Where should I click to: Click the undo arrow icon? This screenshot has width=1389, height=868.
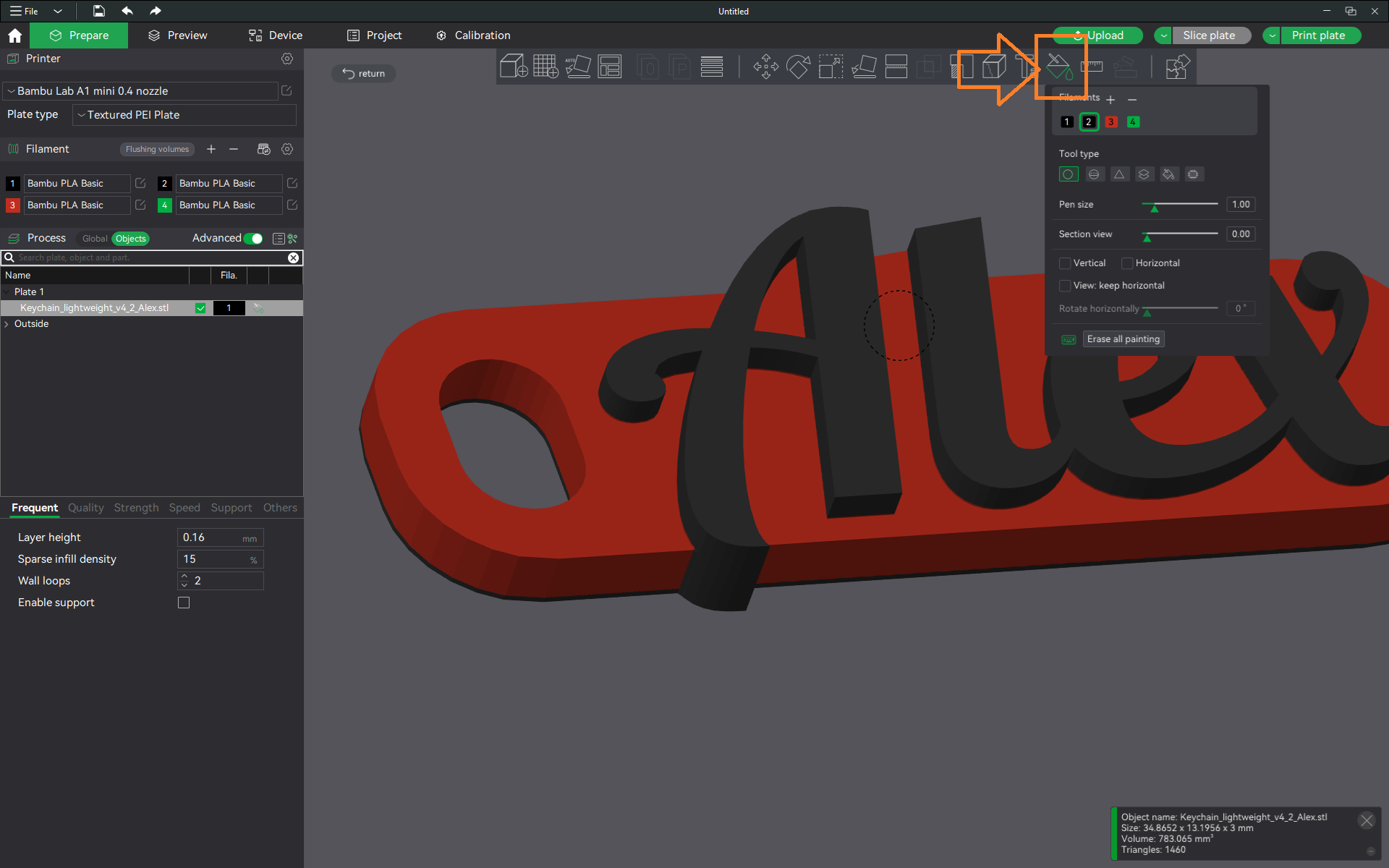(127, 11)
